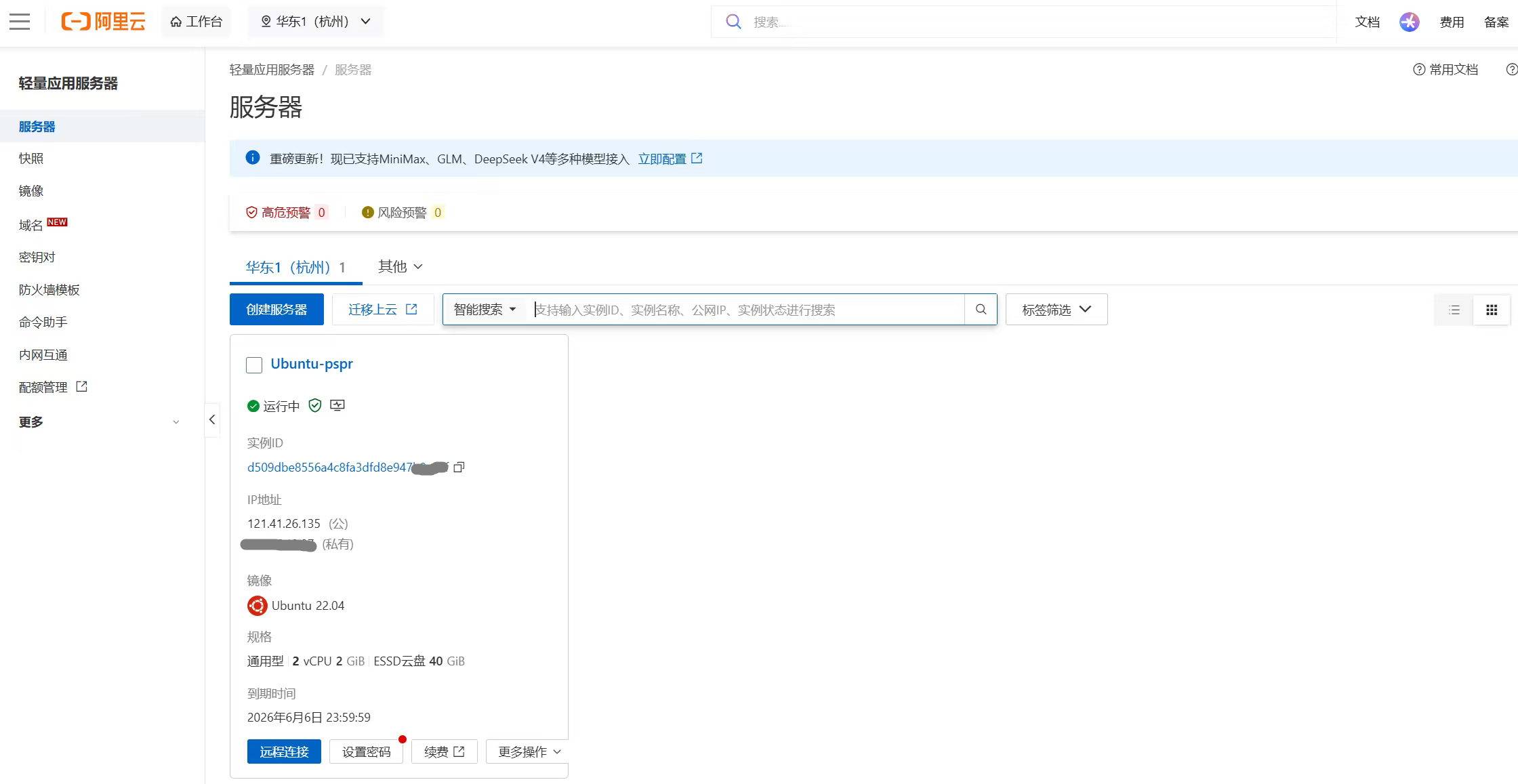Click the 设置密码 set password button

tap(367, 751)
